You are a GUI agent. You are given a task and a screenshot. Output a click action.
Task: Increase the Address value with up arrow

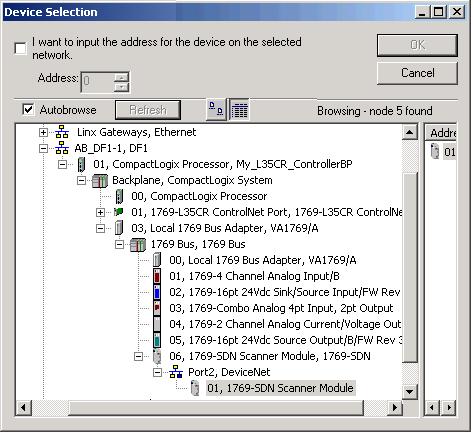[121, 77]
